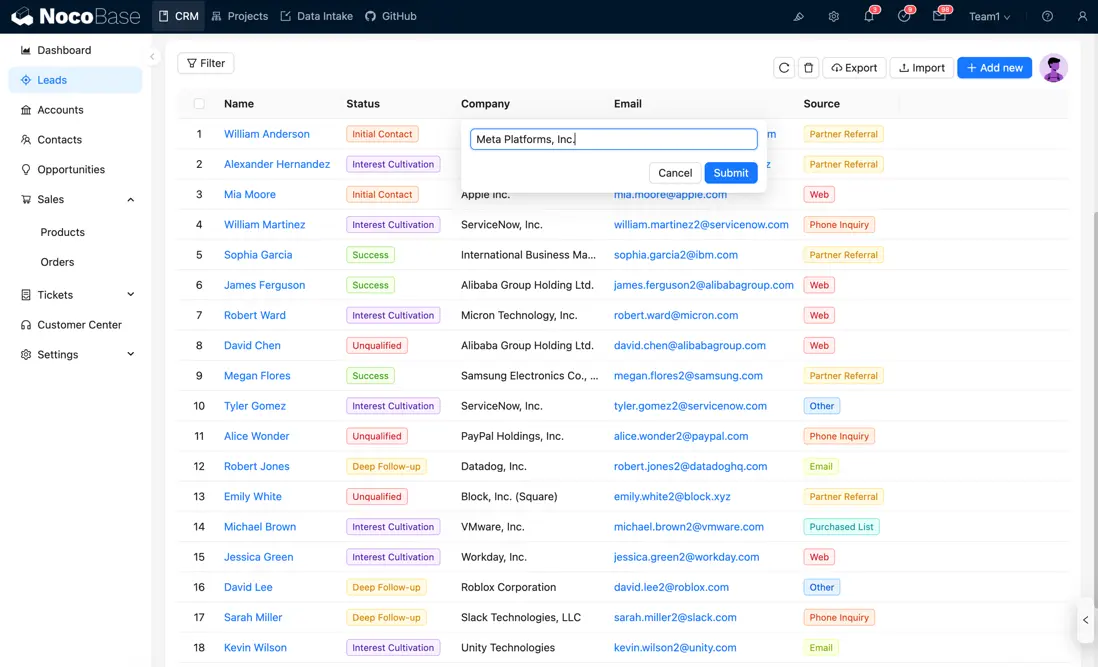Open the settings gear in top bar
1098x667 pixels.
(833, 17)
